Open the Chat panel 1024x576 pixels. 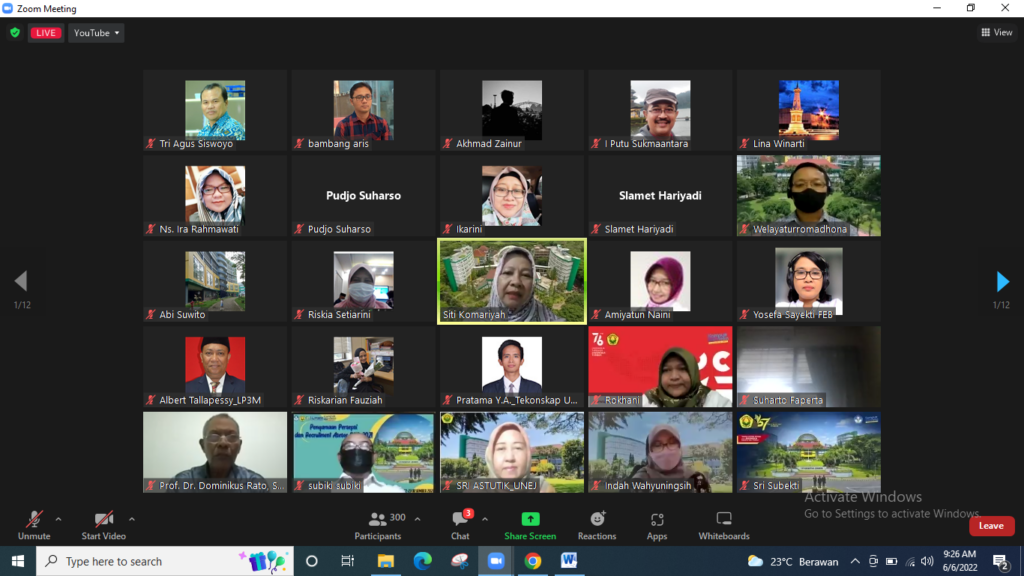click(x=460, y=524)
